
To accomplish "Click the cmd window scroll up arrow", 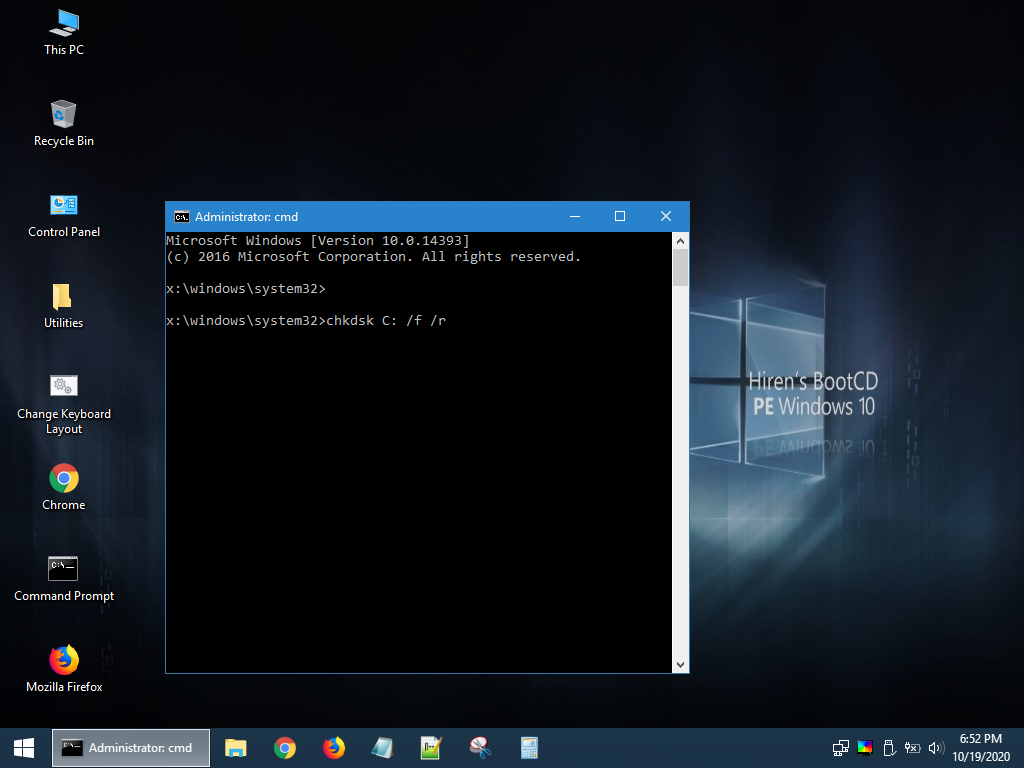I will click(681, 241).
